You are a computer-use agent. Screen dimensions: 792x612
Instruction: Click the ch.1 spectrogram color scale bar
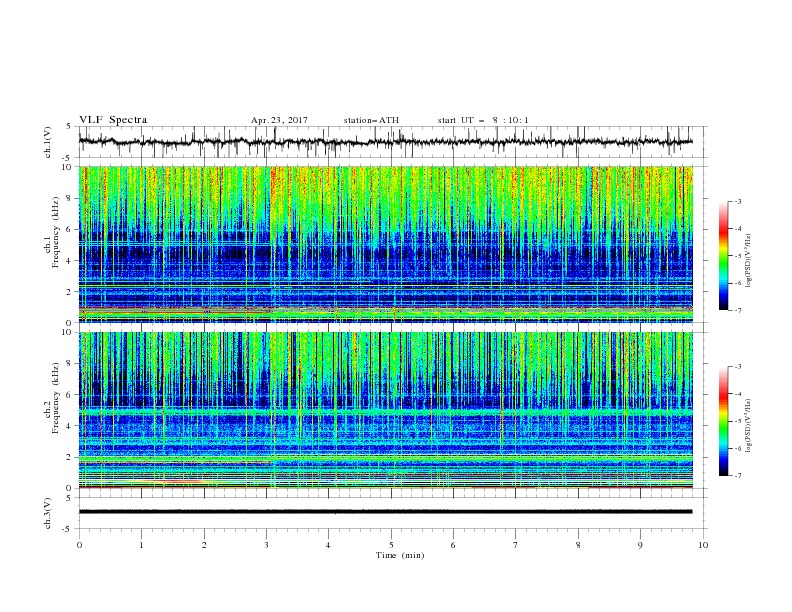pos(724,255)
